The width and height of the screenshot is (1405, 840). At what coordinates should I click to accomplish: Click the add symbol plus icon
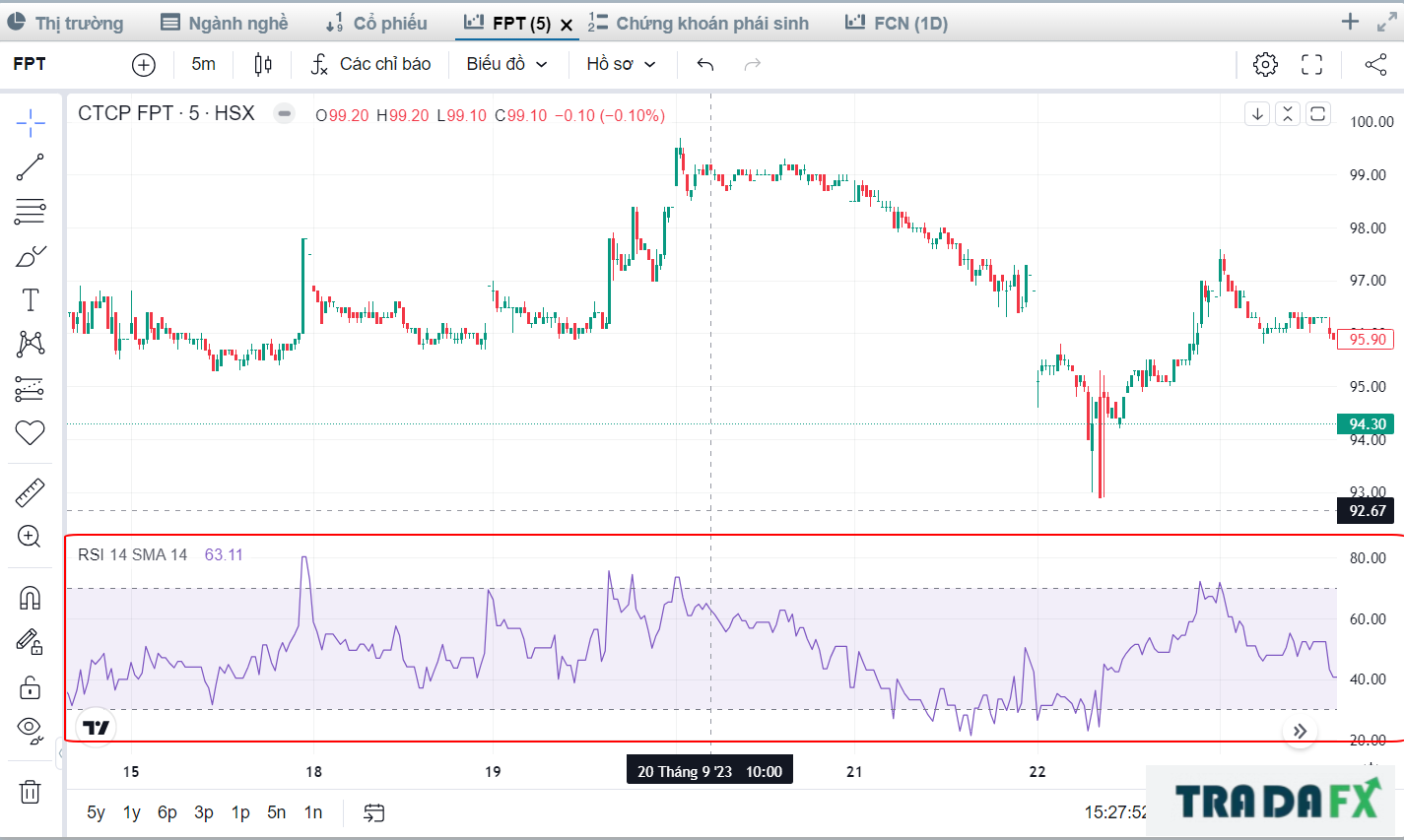[x=144, y=65]
